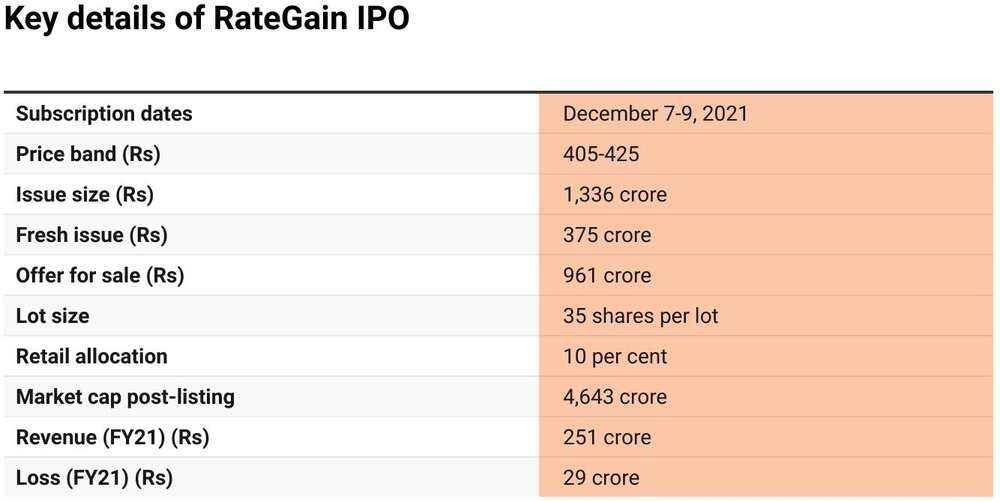
Task: Click the 4,643 crore market cap value
Action: pyautogui.click(x=615, y=397)
